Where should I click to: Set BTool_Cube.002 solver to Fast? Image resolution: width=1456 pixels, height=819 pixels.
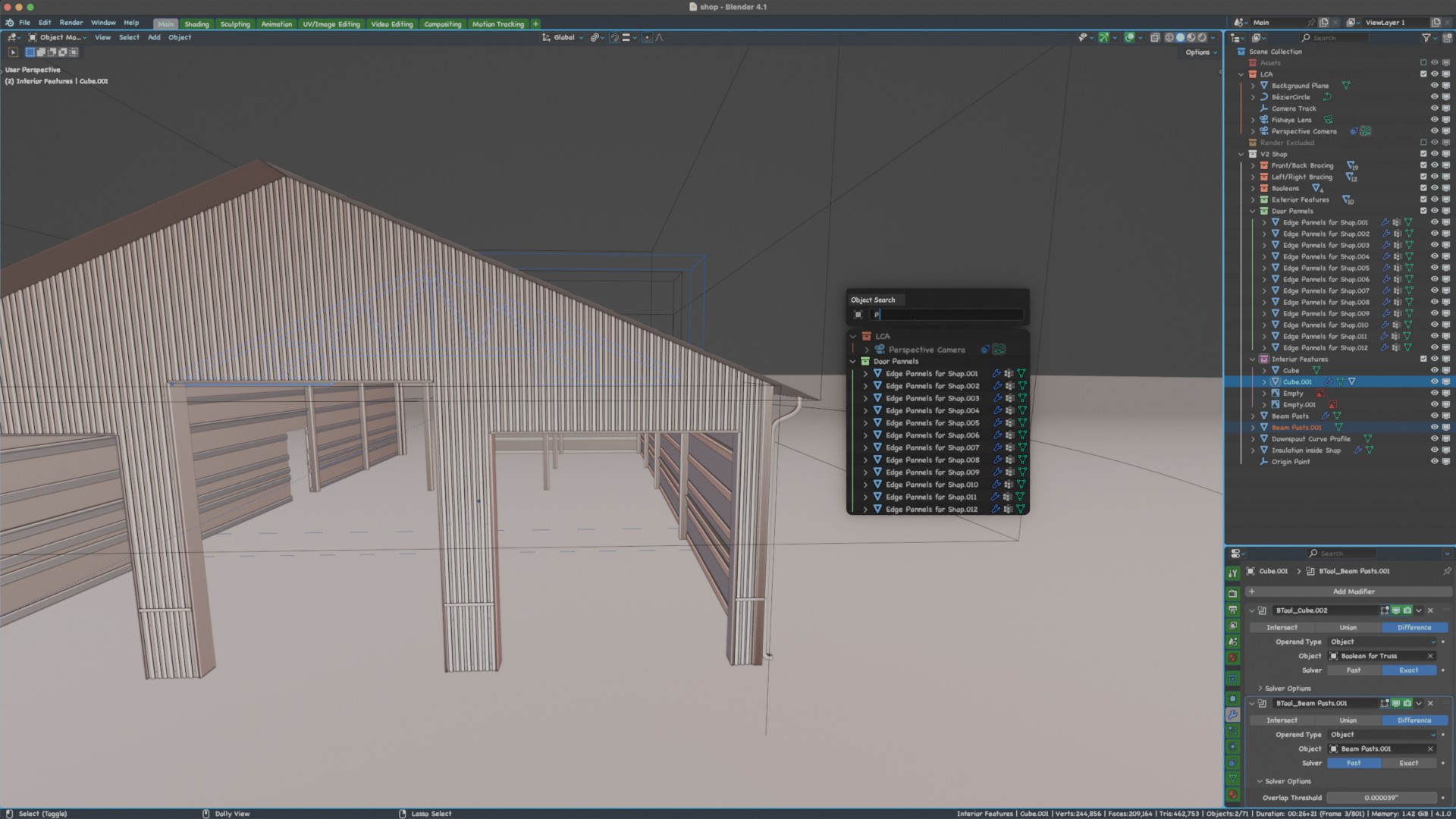pos(1354,670)
